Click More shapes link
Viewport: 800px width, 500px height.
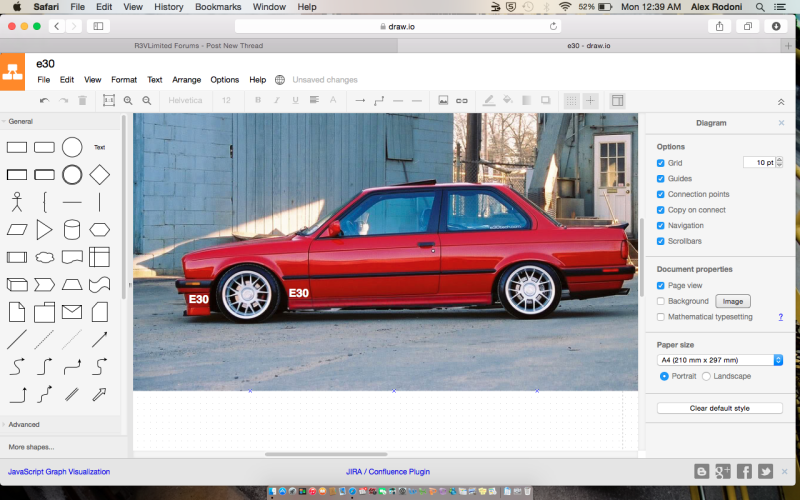pos(31,447)
